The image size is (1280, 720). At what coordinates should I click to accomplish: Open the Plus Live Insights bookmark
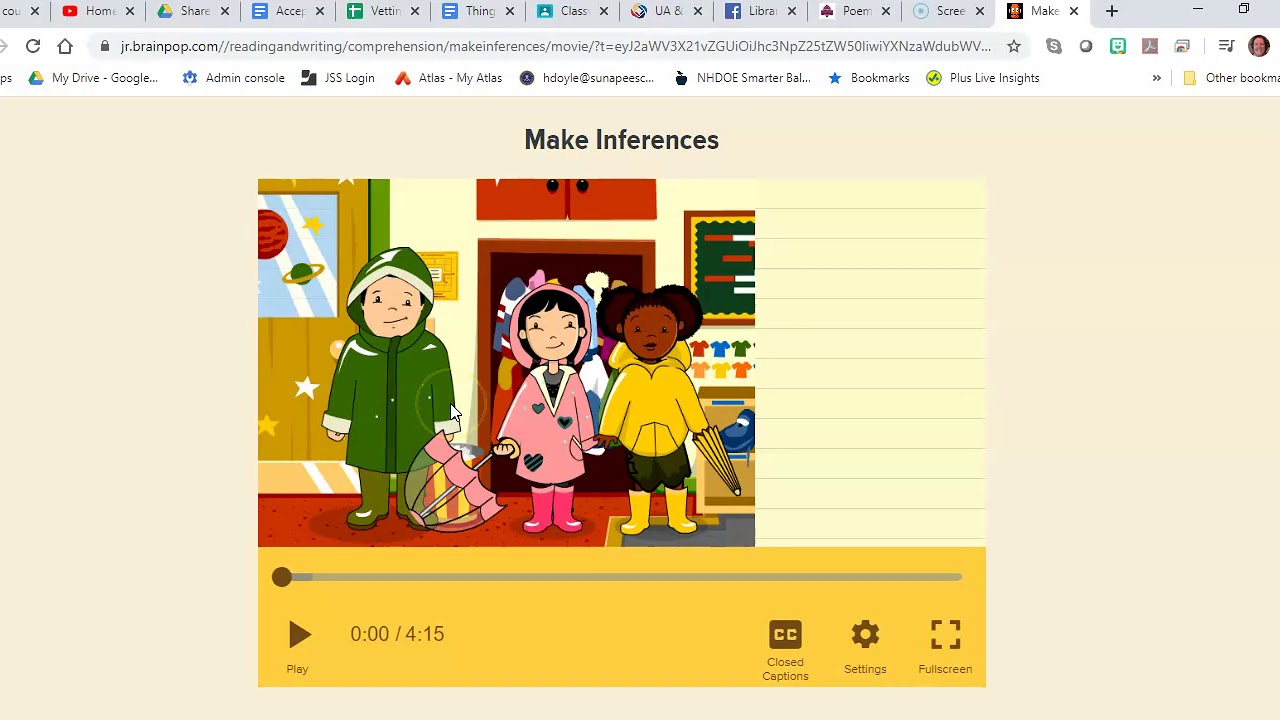click(982, 78)
